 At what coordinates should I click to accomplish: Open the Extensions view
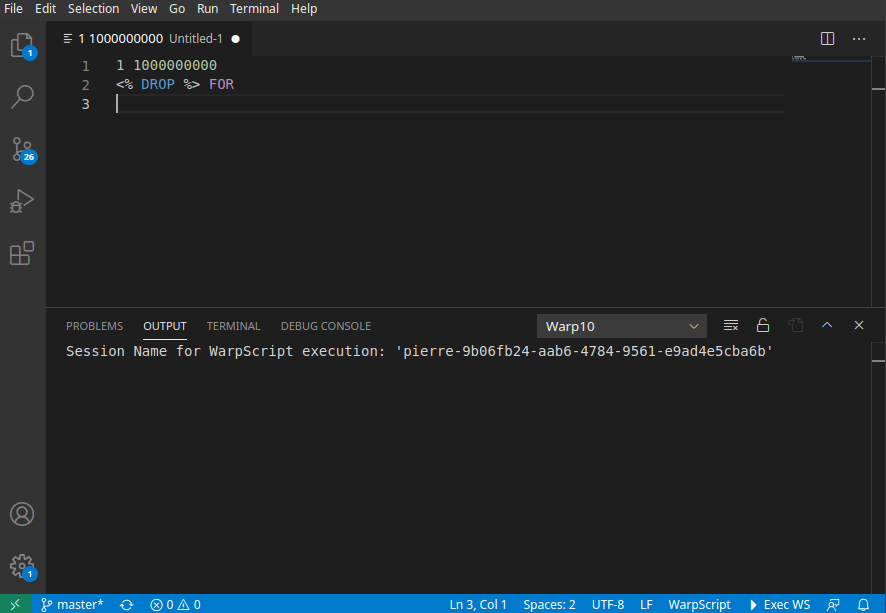23,253
